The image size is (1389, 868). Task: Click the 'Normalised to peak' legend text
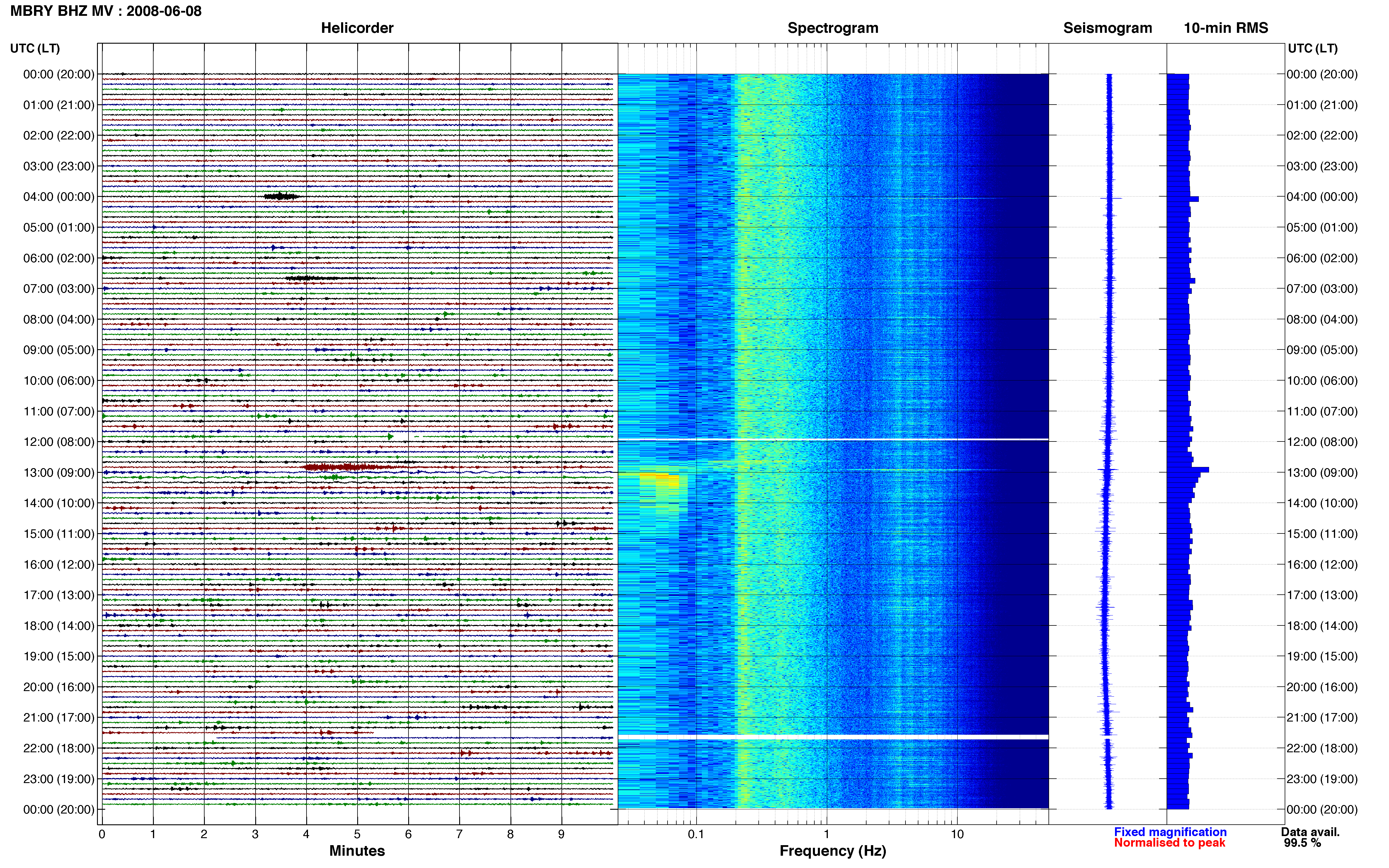[x=1170, y=843]
